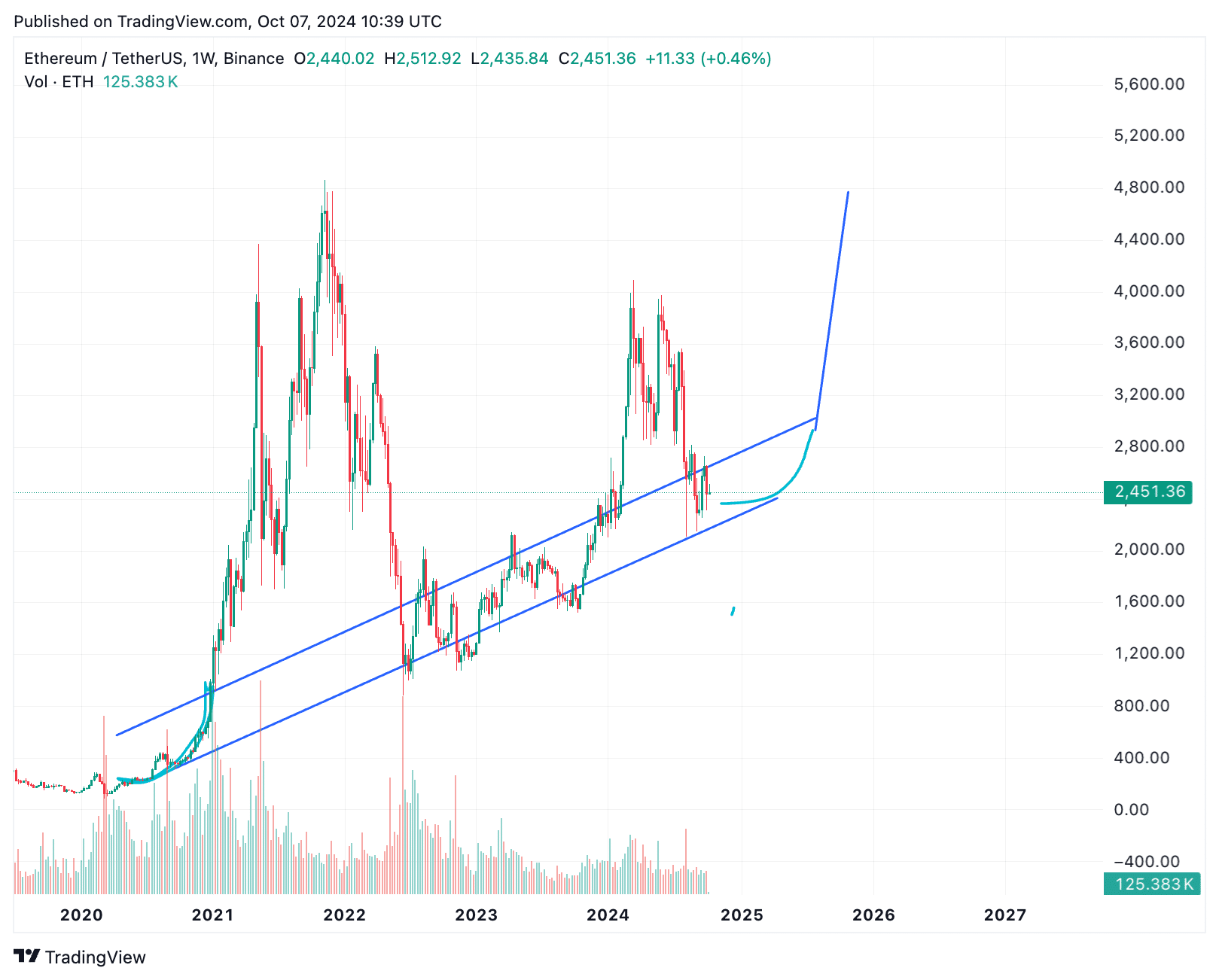Click the Vol · ETH indicator label

(x=59, y=82)
